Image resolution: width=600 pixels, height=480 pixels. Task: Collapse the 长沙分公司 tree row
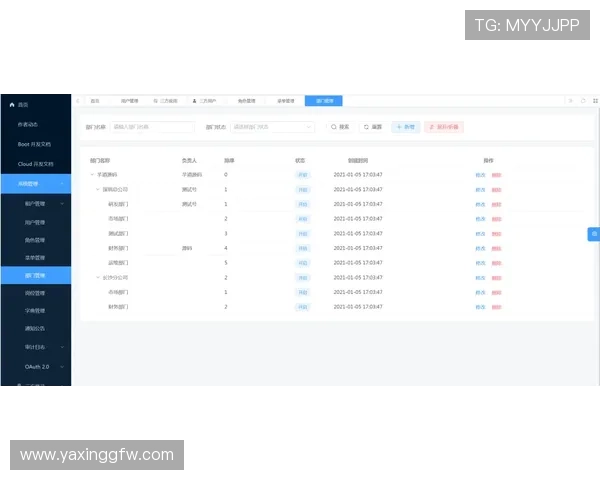(97, 277)
